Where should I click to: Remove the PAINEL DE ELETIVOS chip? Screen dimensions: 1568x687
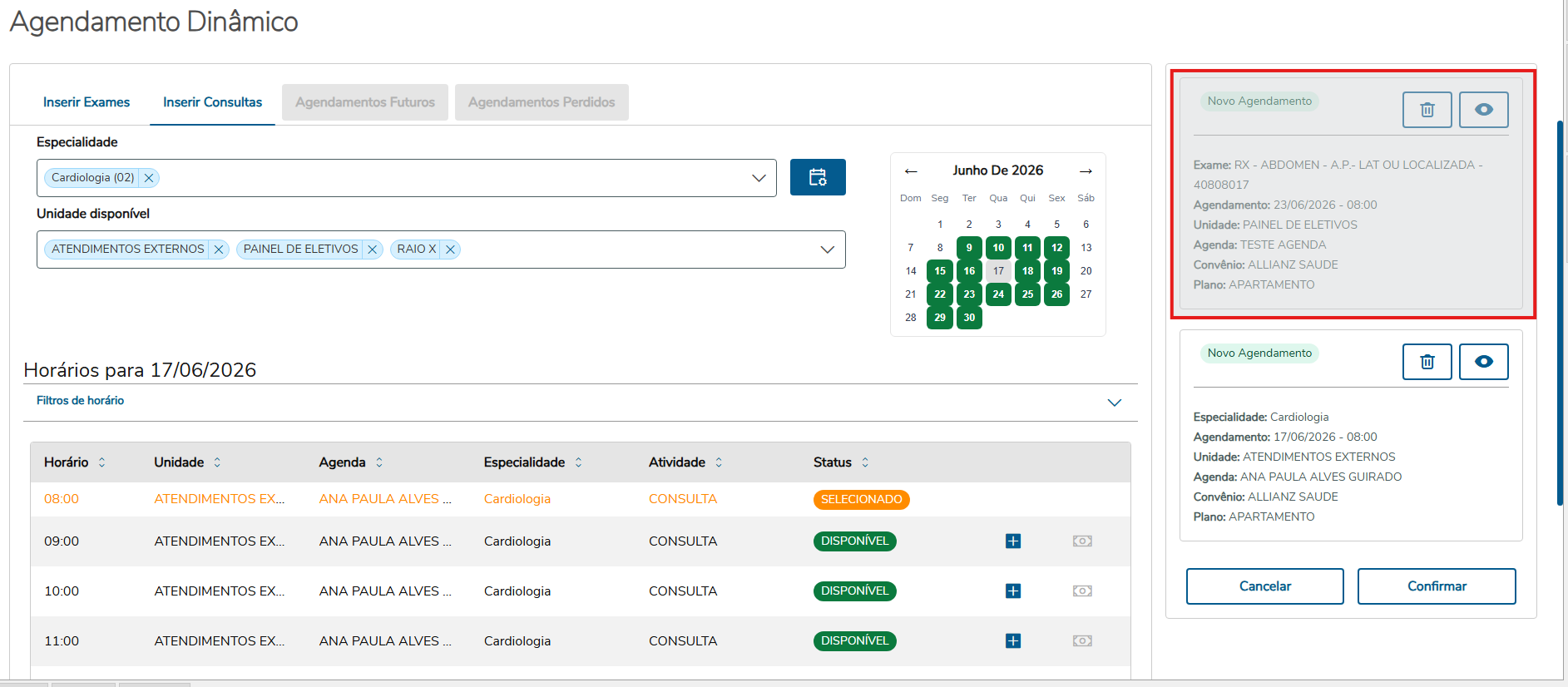373,250
